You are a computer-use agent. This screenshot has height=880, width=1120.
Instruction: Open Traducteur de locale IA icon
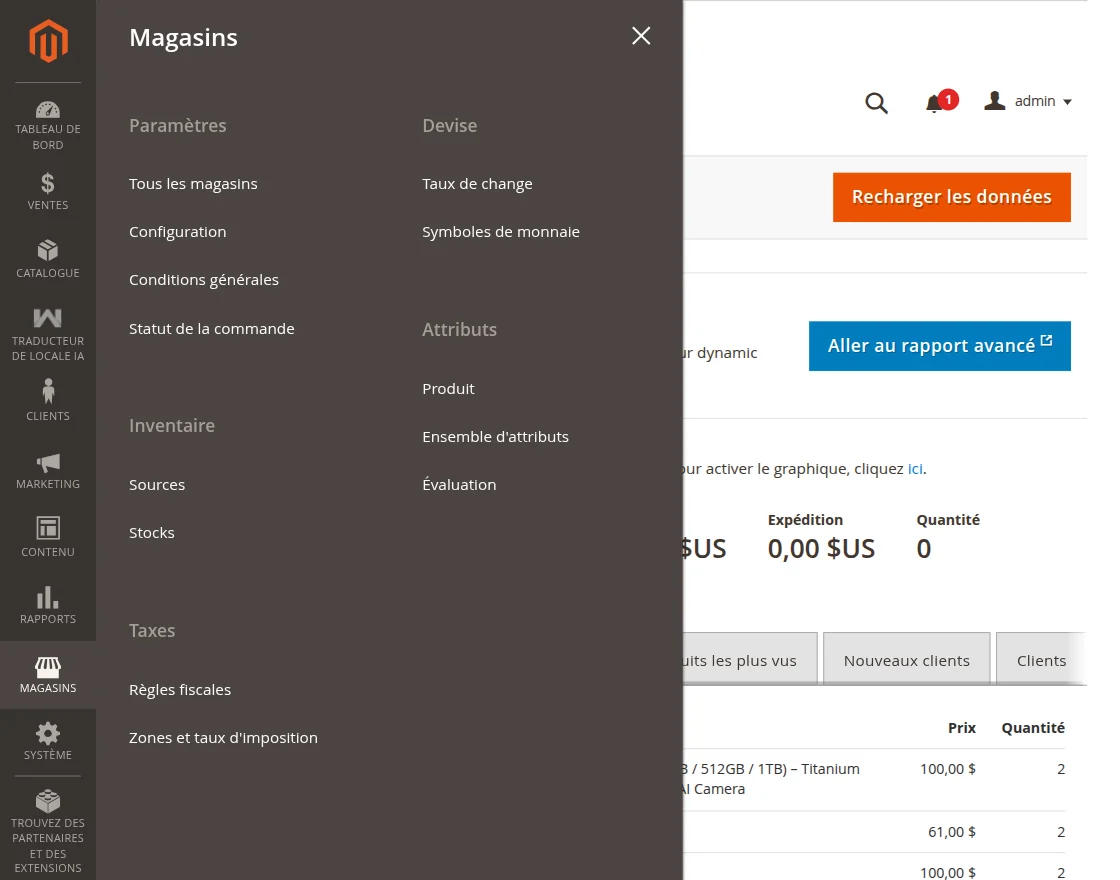[48, 319]
